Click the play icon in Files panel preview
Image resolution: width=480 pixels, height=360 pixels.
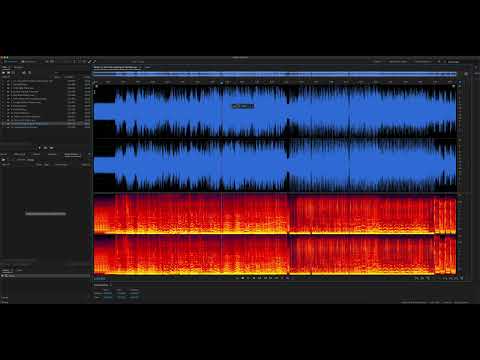(x=40, y=148)
